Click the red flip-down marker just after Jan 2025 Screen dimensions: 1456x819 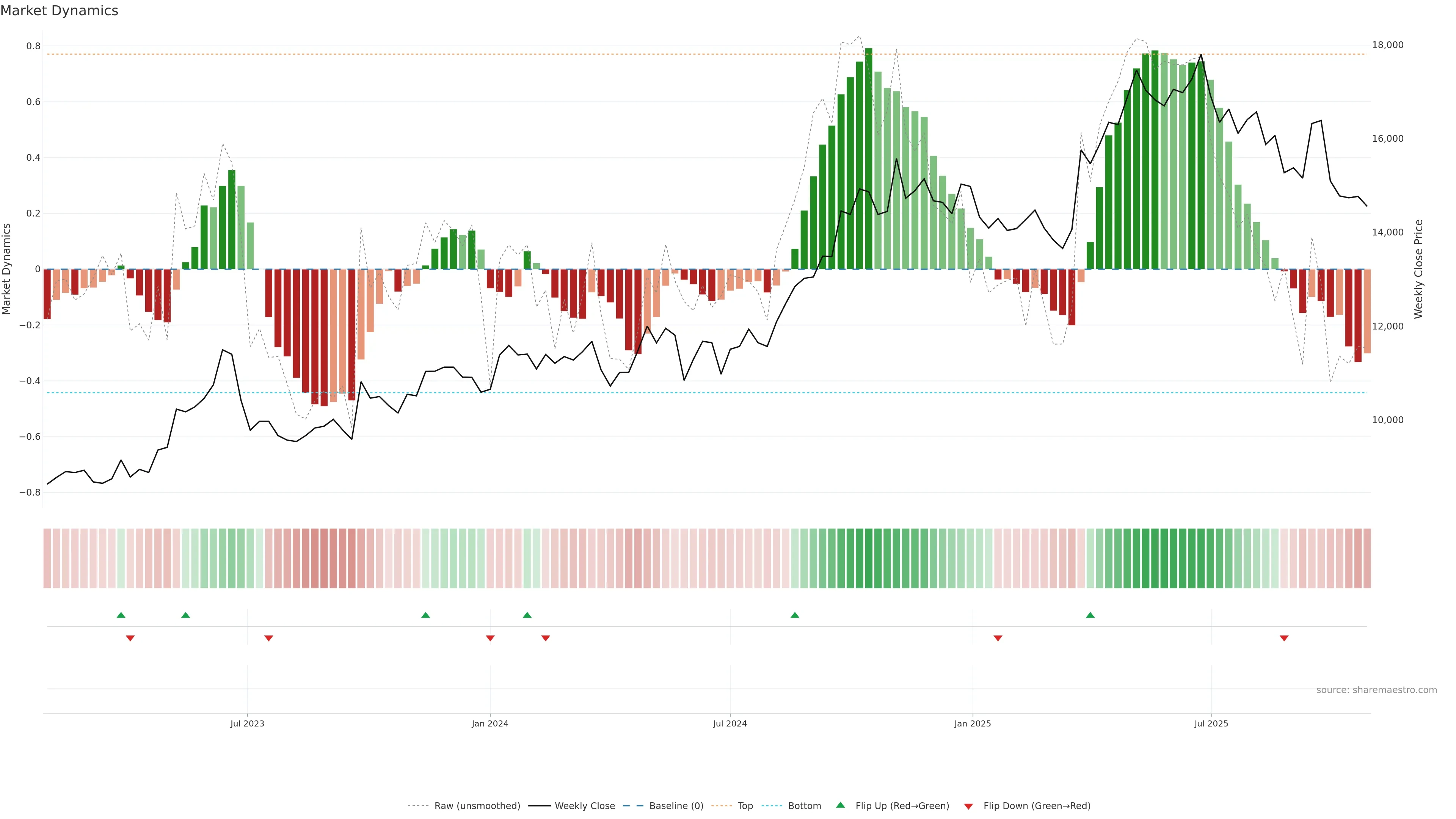click(998, 638)
